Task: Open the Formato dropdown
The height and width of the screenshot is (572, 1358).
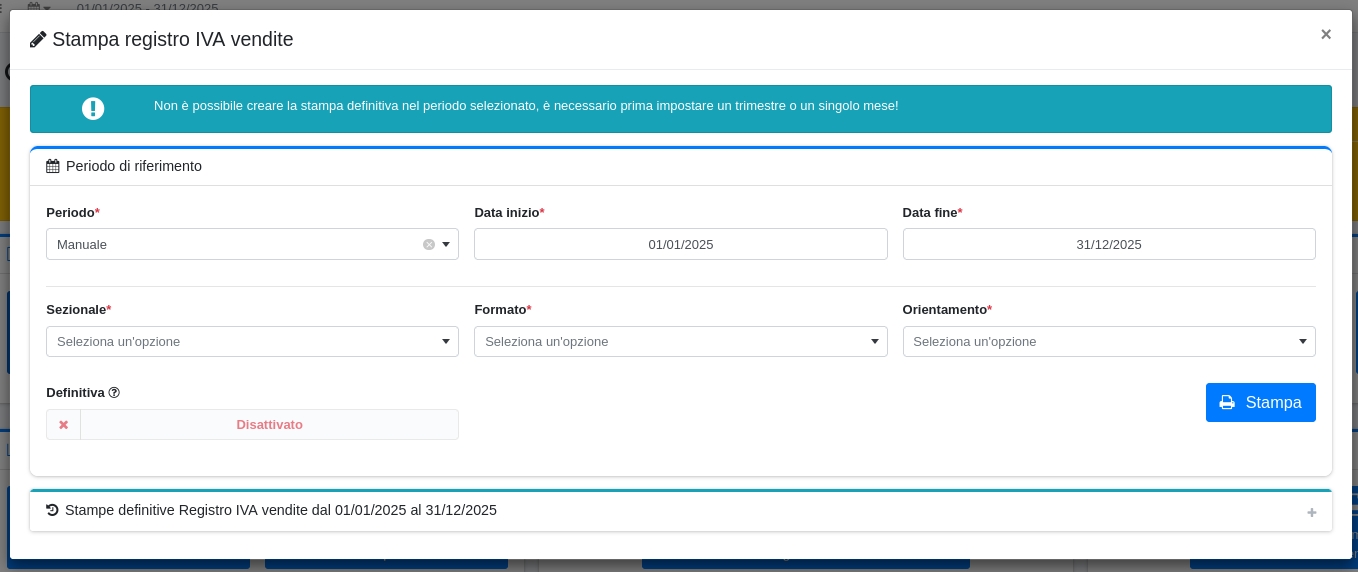Action: 680,342
